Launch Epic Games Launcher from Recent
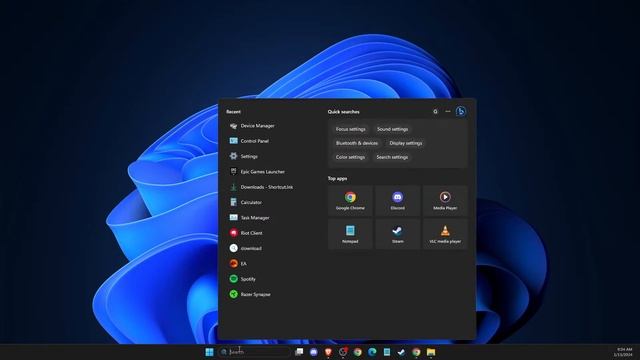Viewport: 640px width, 360px height. (x=257, y=172)
